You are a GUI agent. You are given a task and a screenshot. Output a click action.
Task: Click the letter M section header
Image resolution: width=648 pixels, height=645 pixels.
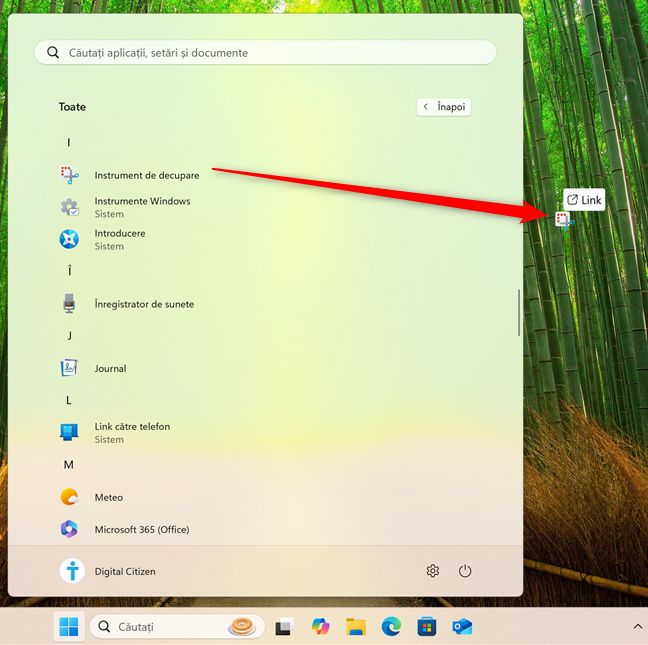tap(69, 465)
